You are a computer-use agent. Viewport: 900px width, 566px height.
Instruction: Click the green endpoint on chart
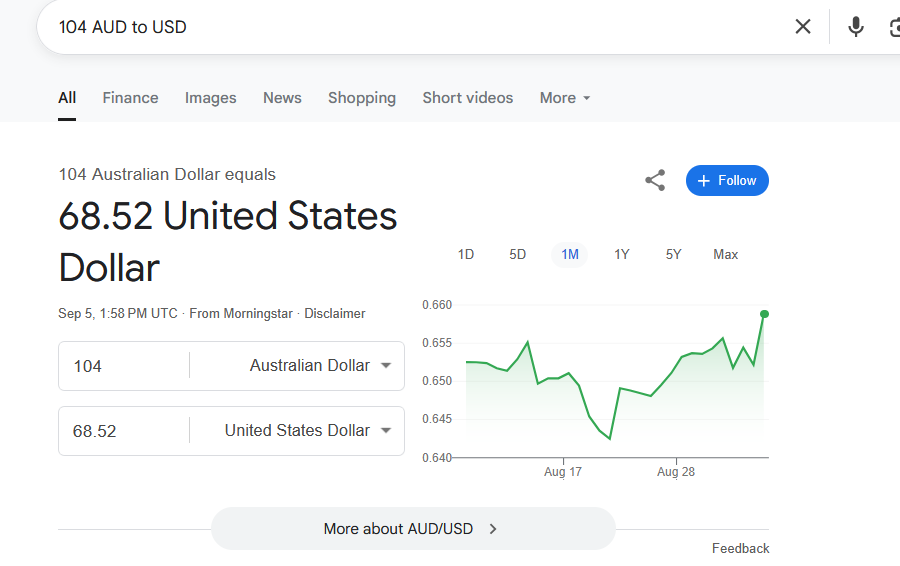764,314
